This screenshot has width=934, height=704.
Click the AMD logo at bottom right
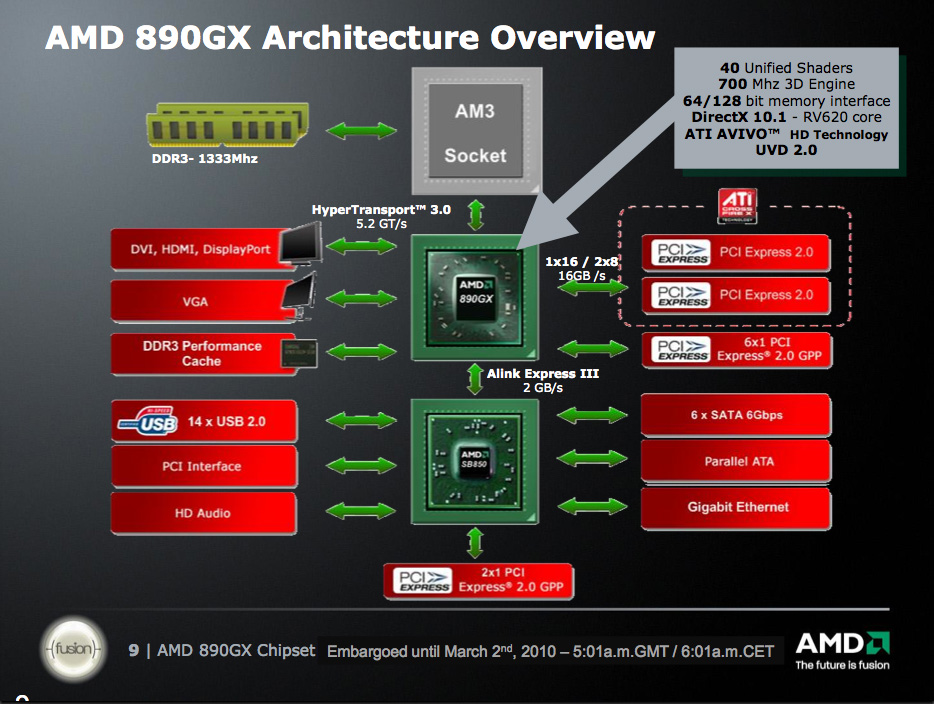(x=842, y=644)
